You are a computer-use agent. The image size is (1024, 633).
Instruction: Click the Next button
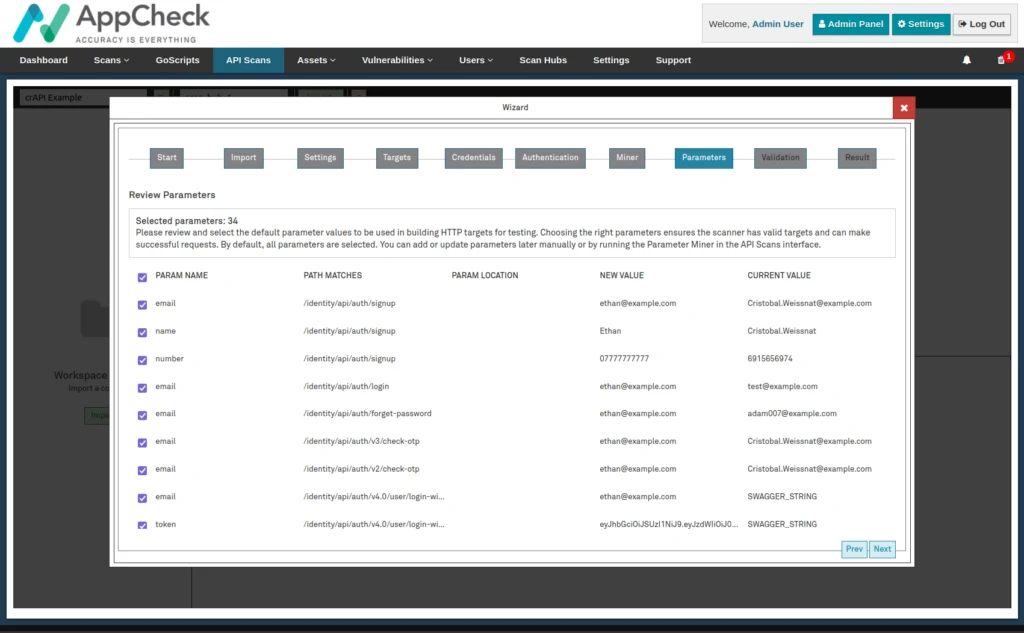pyautogui.click(x=881, y=548)
